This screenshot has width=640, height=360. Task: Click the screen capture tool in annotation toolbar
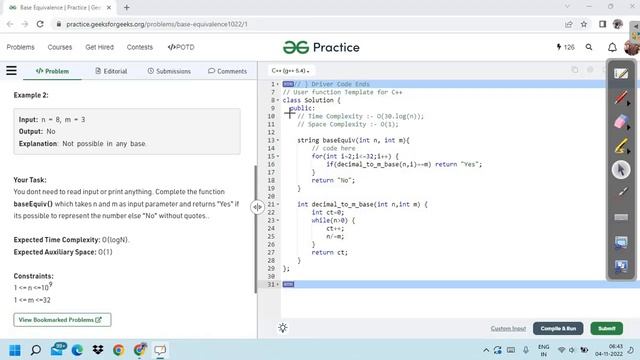coord(621,242)
